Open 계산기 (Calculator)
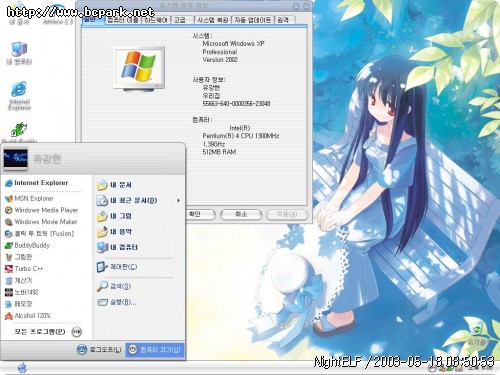This screenshot has height=375, width=500. tap(19, 281)
